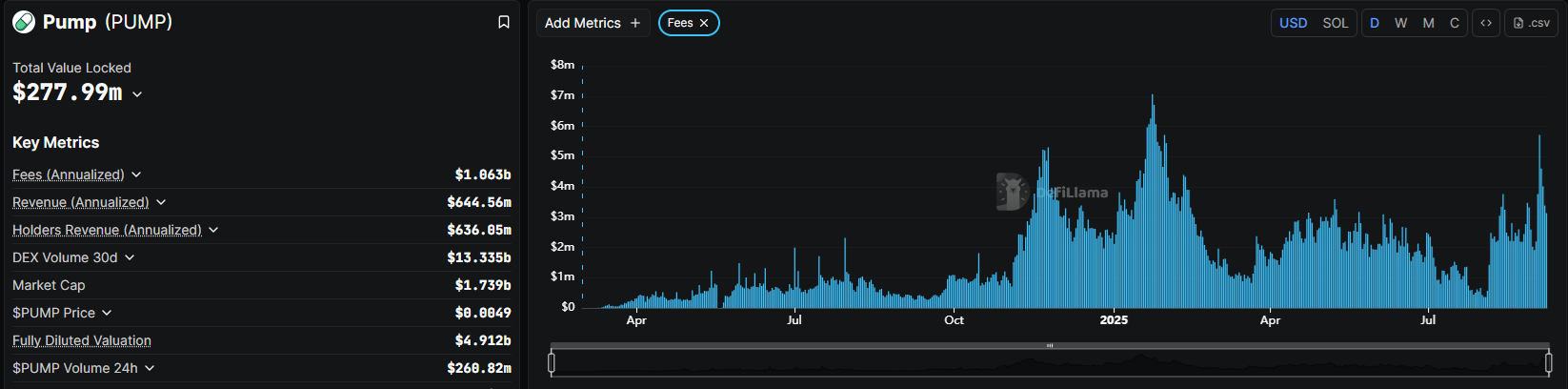Screen dimensions: 1568x389
Task: Set chart interval to monthly (M)
Action: tap(1428, 23)
